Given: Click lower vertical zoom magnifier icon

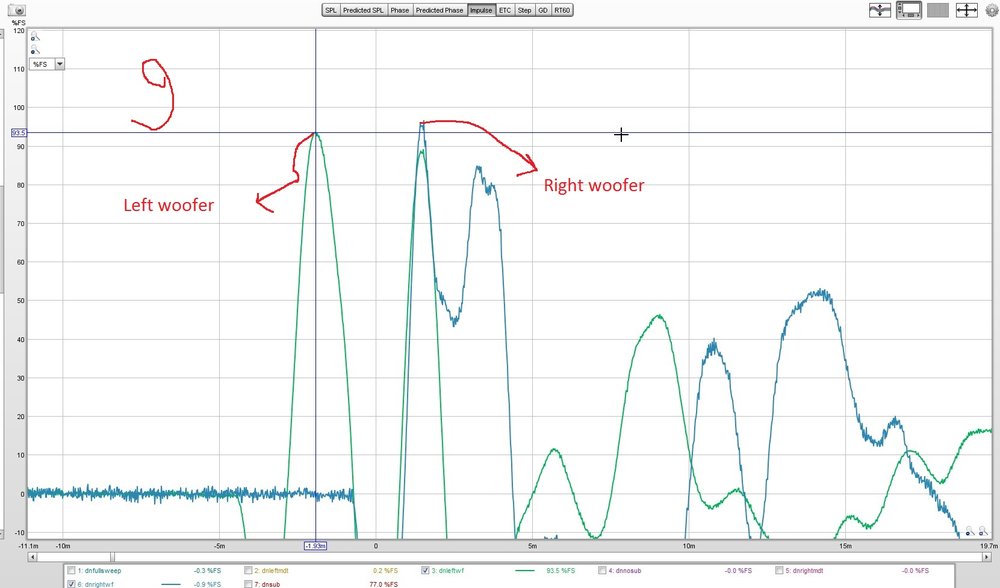Looking at the screenshot, I should click(35, 50).
